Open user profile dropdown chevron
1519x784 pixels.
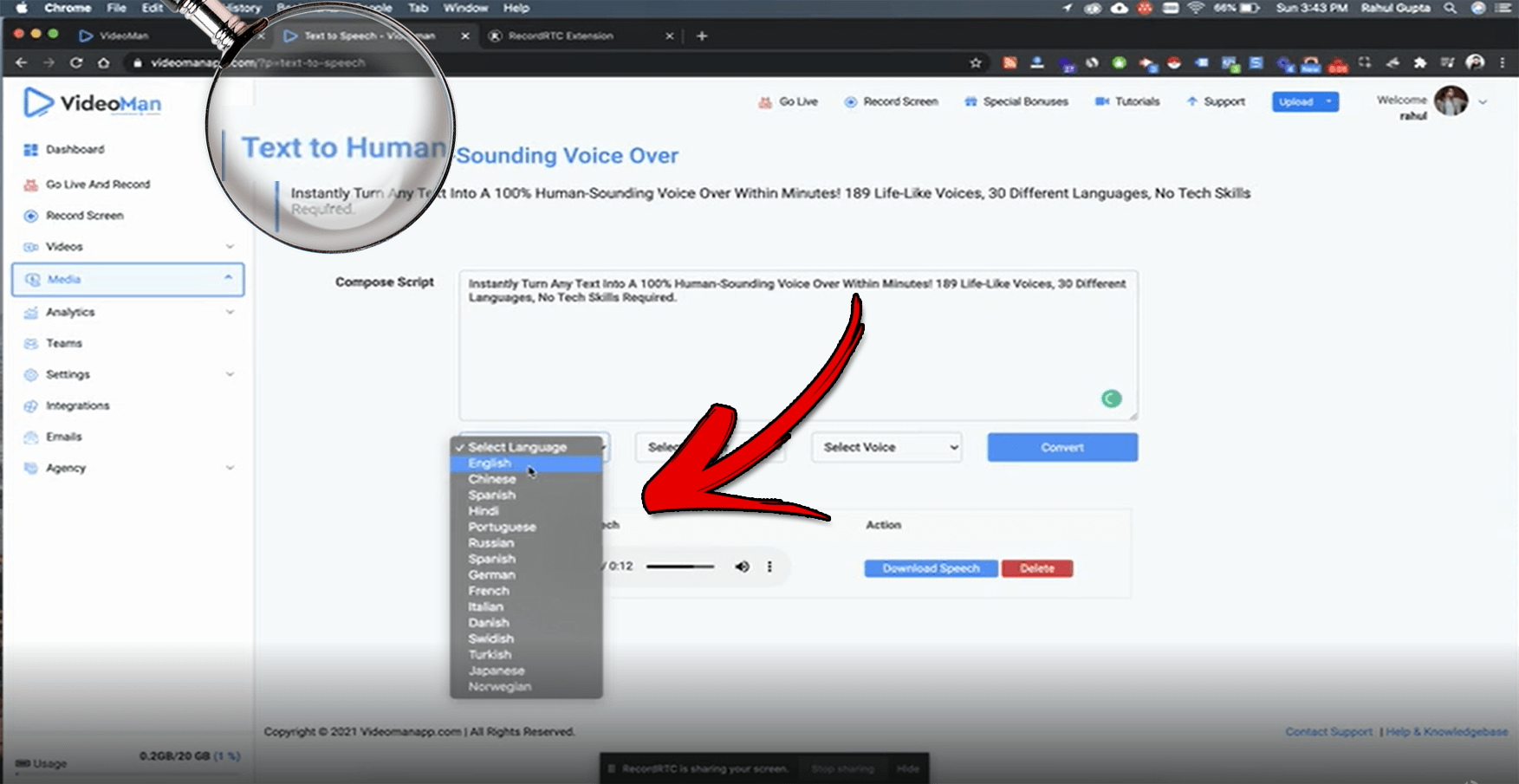1483,101
